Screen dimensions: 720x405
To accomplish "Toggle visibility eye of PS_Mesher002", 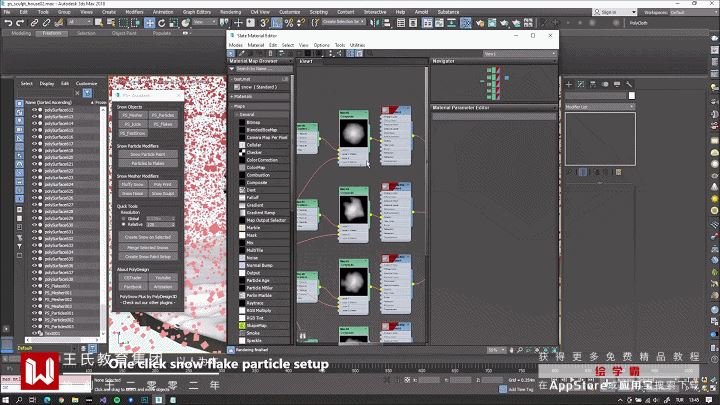I will pos(34,299).
